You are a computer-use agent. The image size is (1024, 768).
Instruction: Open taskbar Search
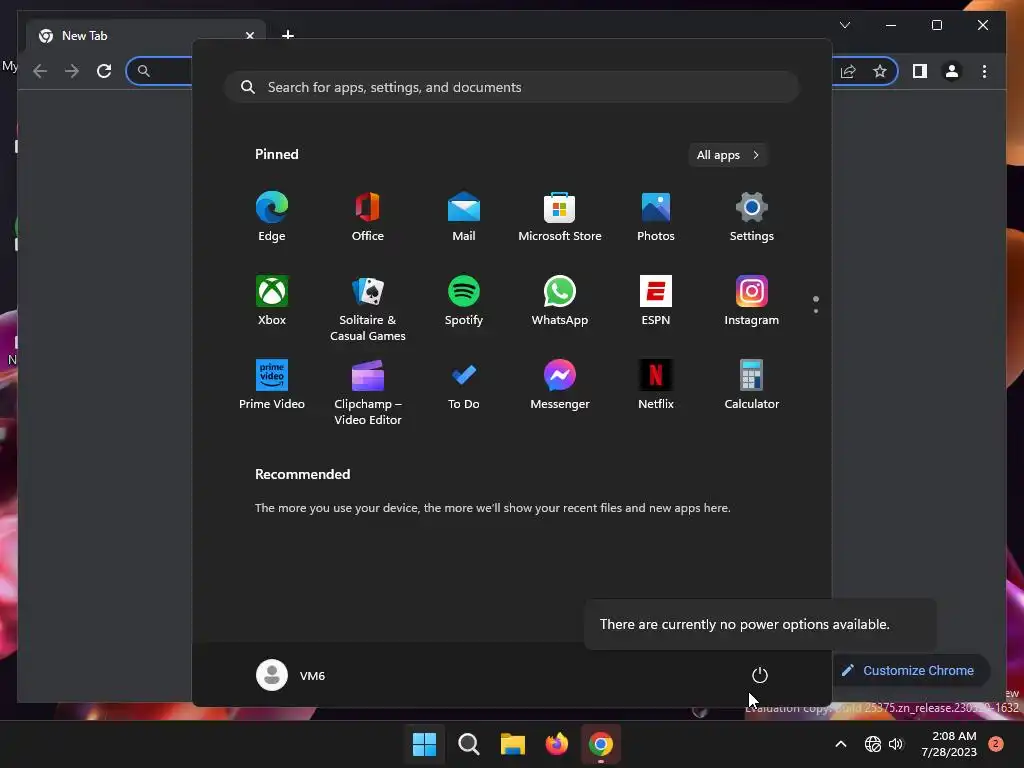pos(468,744)
